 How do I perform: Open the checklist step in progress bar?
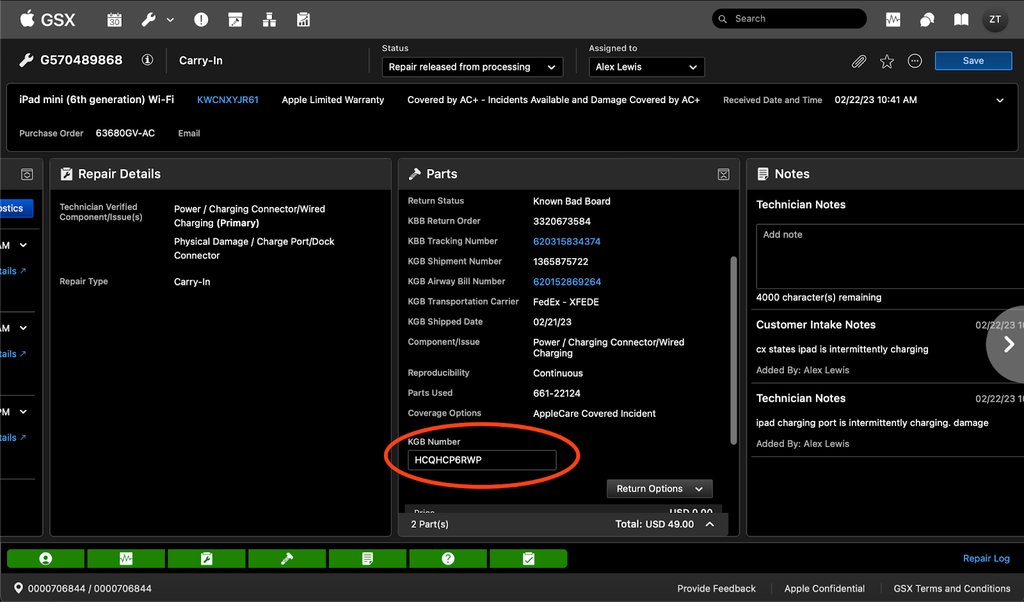point(528,559)
